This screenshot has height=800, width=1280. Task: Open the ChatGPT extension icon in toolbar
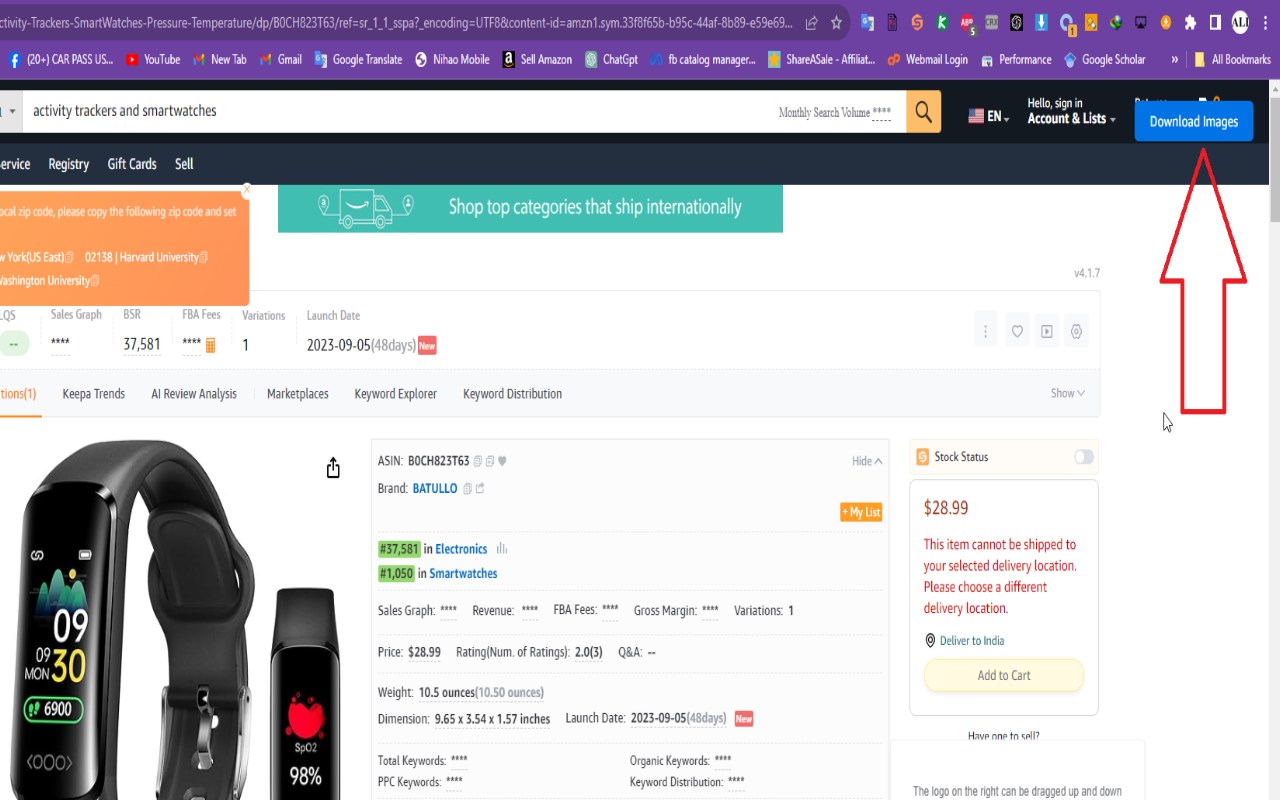click(x=1017, y=22)
